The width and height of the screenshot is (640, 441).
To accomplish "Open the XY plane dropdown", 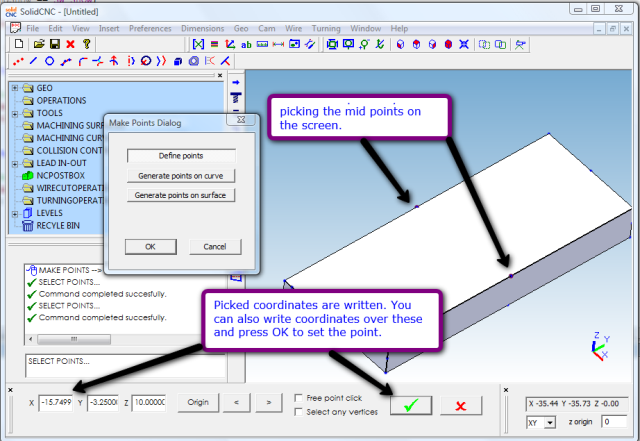I will (550, 423).
